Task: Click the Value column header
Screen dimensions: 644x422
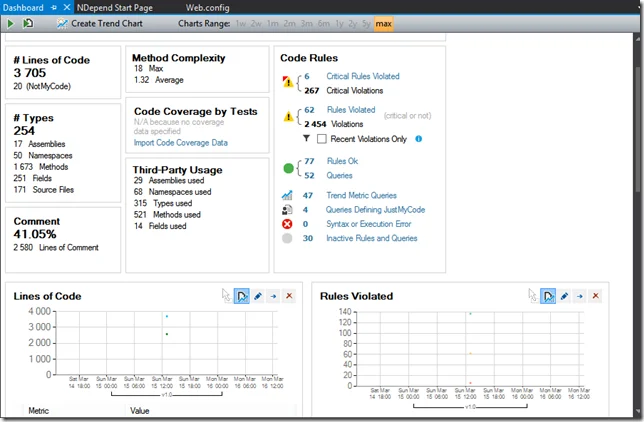Action: [140, 410]
